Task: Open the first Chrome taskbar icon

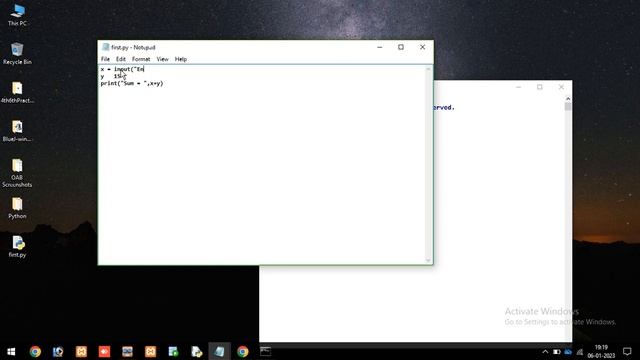Action: 35,351
